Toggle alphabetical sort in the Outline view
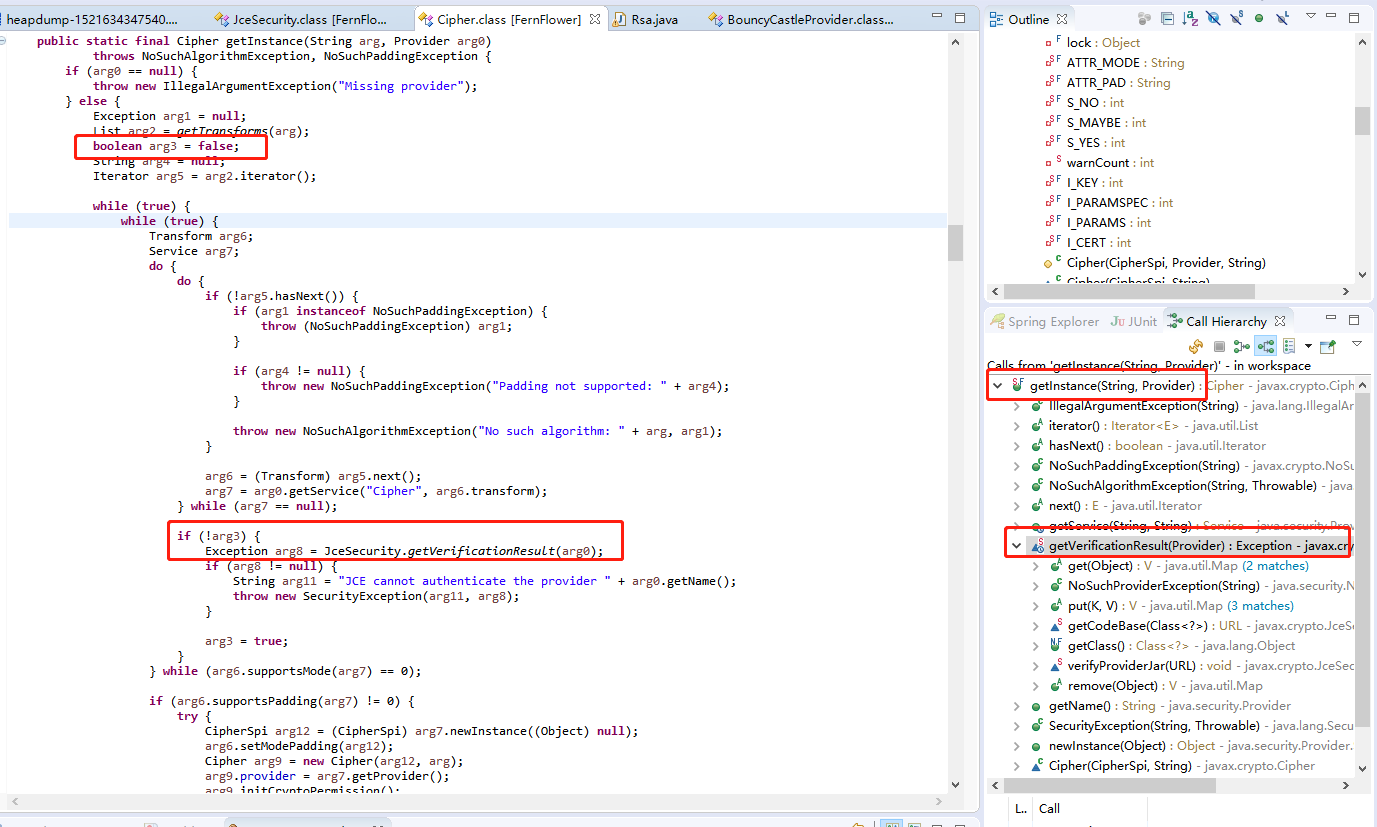Viewport: 1377px width, 827px height. [x=1190, y=18]
